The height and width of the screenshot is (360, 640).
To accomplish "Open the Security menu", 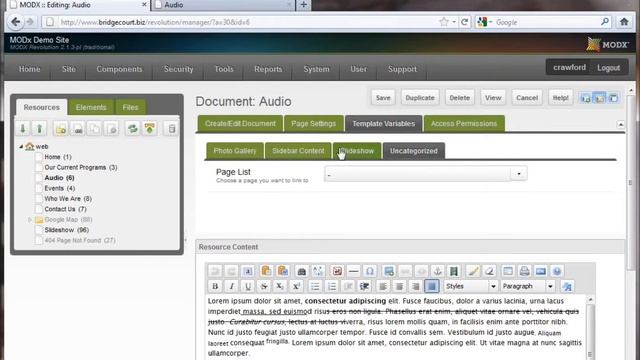I will pyautogui.click(x=178, y=69).
